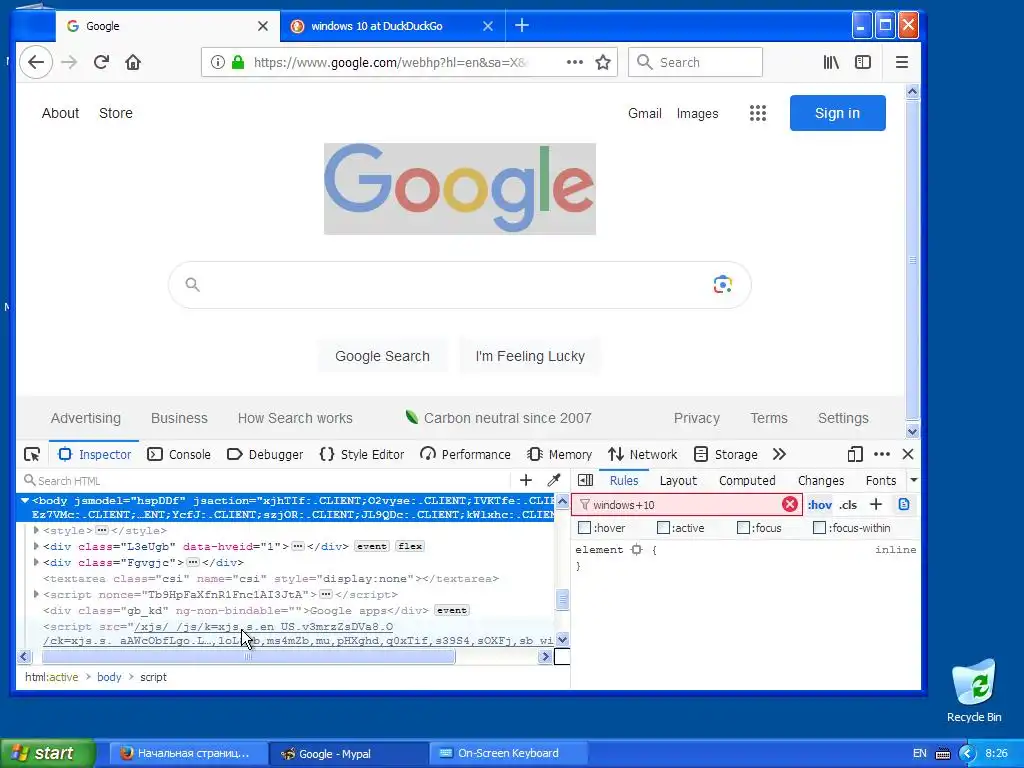Open the Network tab
The image size is (1024, 768).
pyautogui.click(x=643, y=454)
